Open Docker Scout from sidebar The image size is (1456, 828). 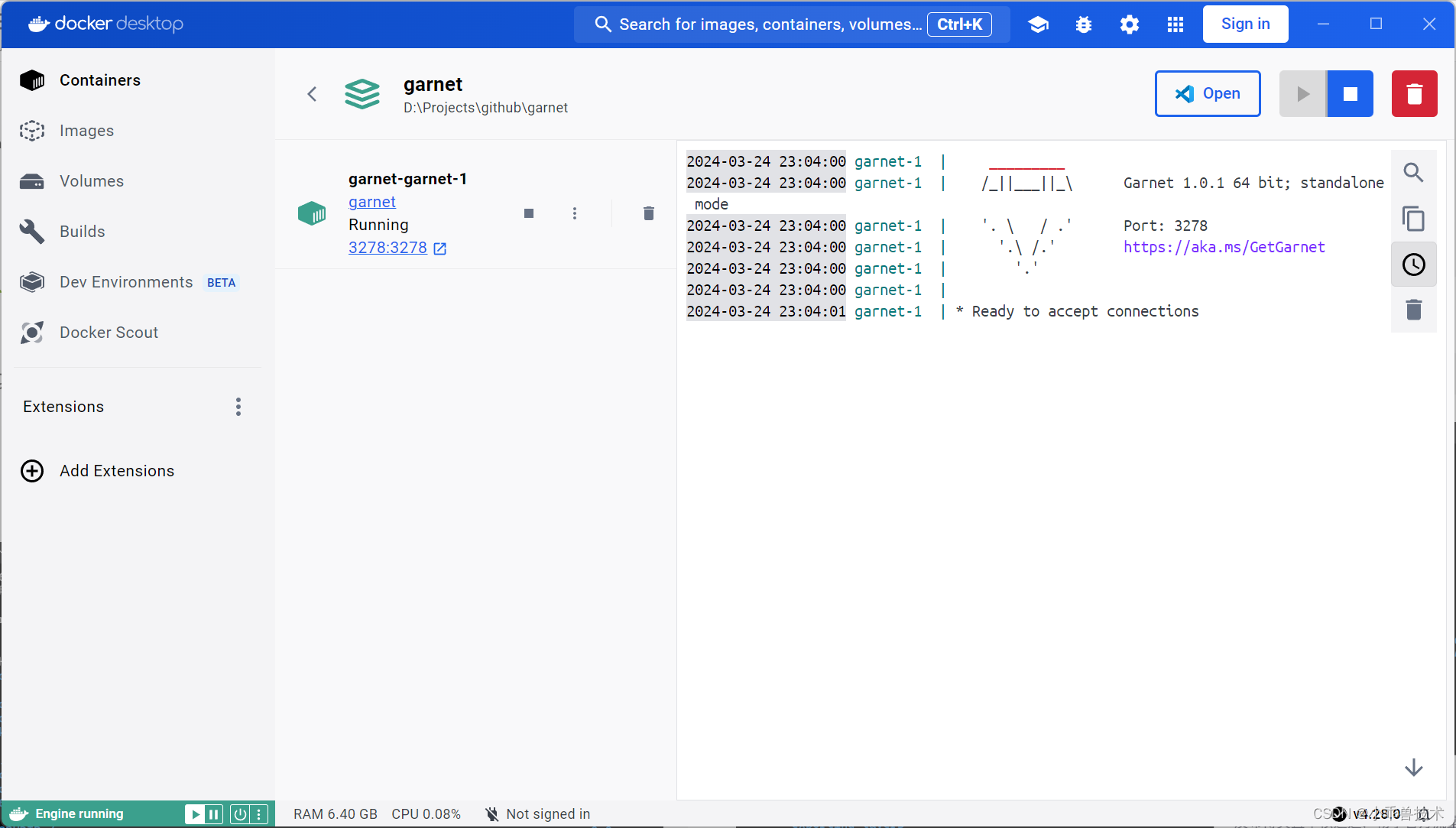point(109,332)
